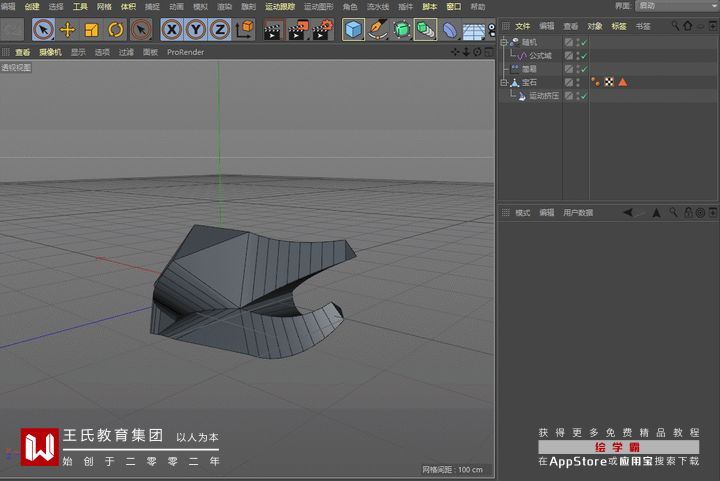Collapse the 宝石 object tree node
This screenshot has height=481, width=720.
coord(504,83)
